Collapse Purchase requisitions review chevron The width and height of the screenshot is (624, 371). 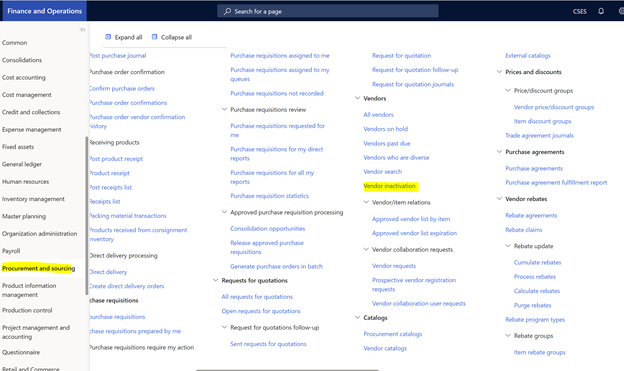coord(224,109)
